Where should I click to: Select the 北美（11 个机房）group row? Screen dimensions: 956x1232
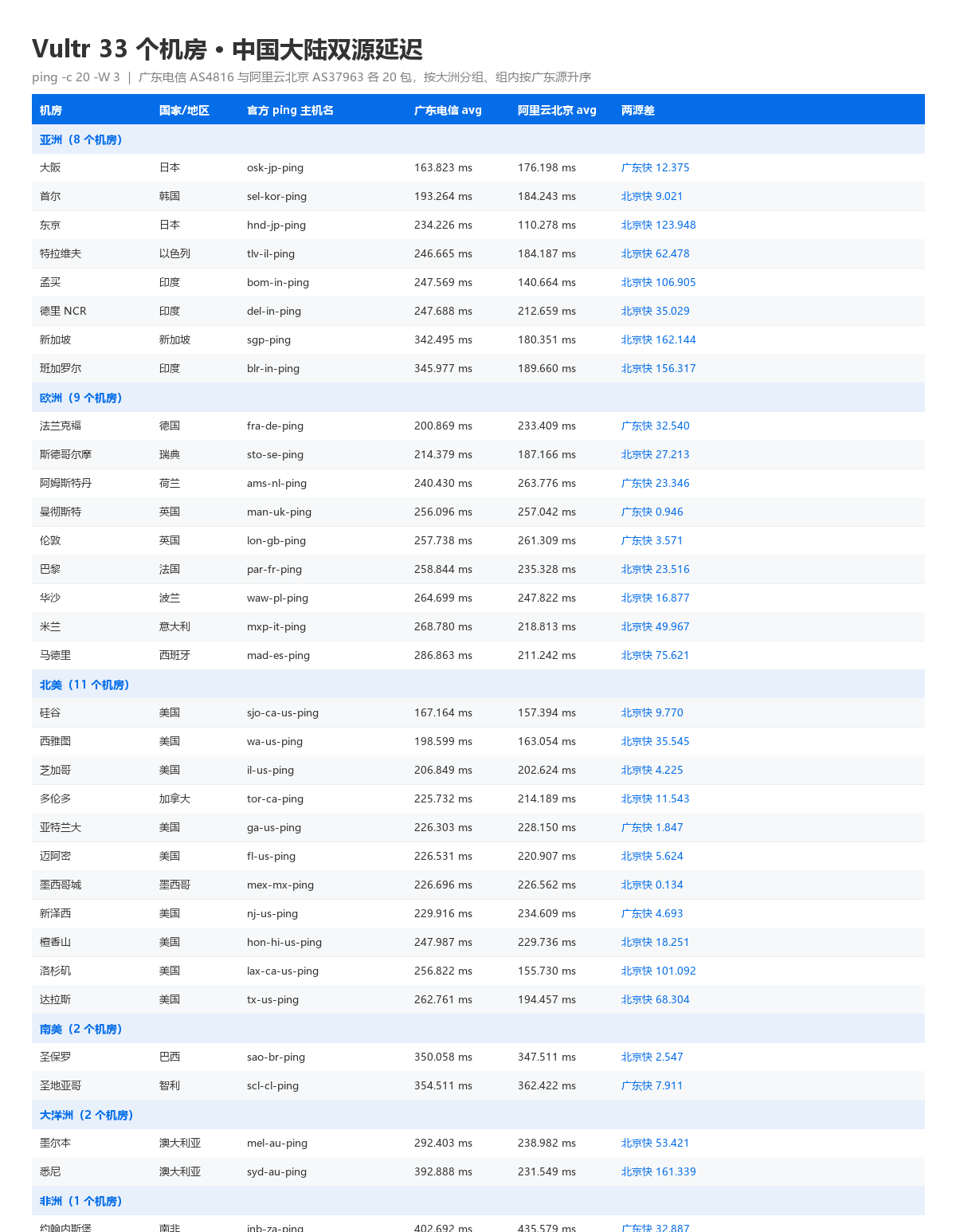click(x=478, y=685)
